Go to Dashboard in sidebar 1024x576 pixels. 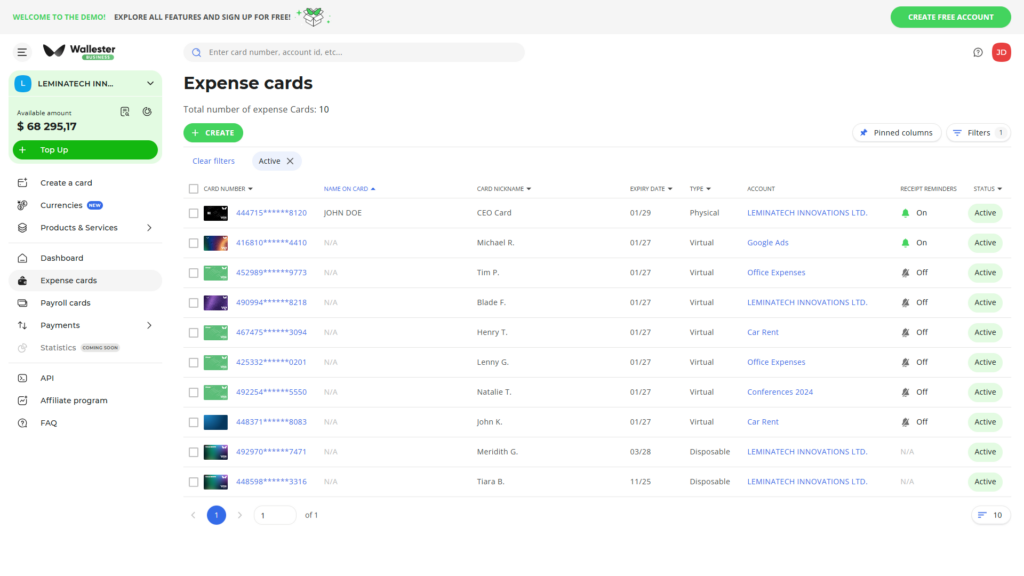point(62,258)
